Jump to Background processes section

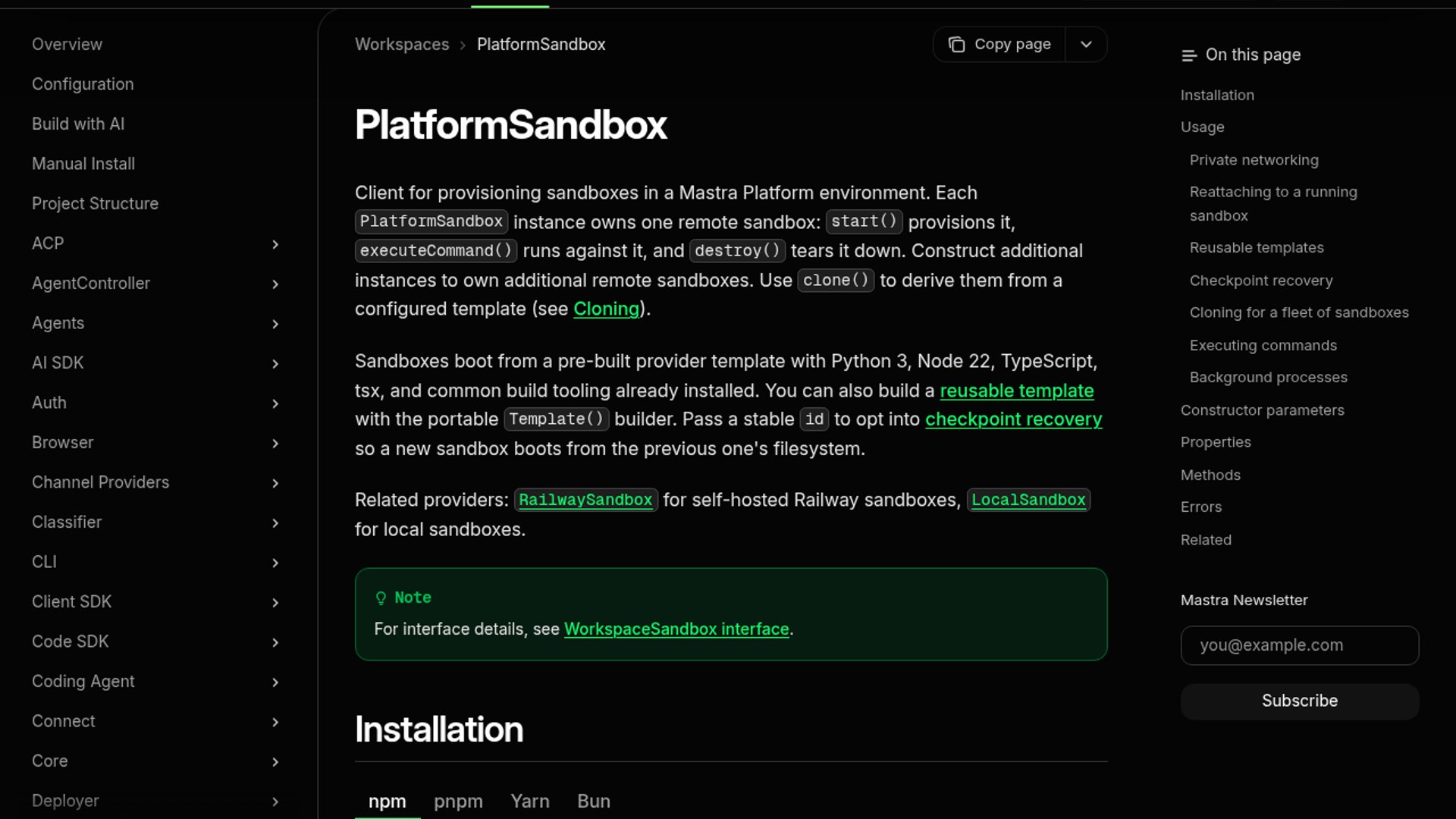pyautogui.click(x=1268, y=377)
